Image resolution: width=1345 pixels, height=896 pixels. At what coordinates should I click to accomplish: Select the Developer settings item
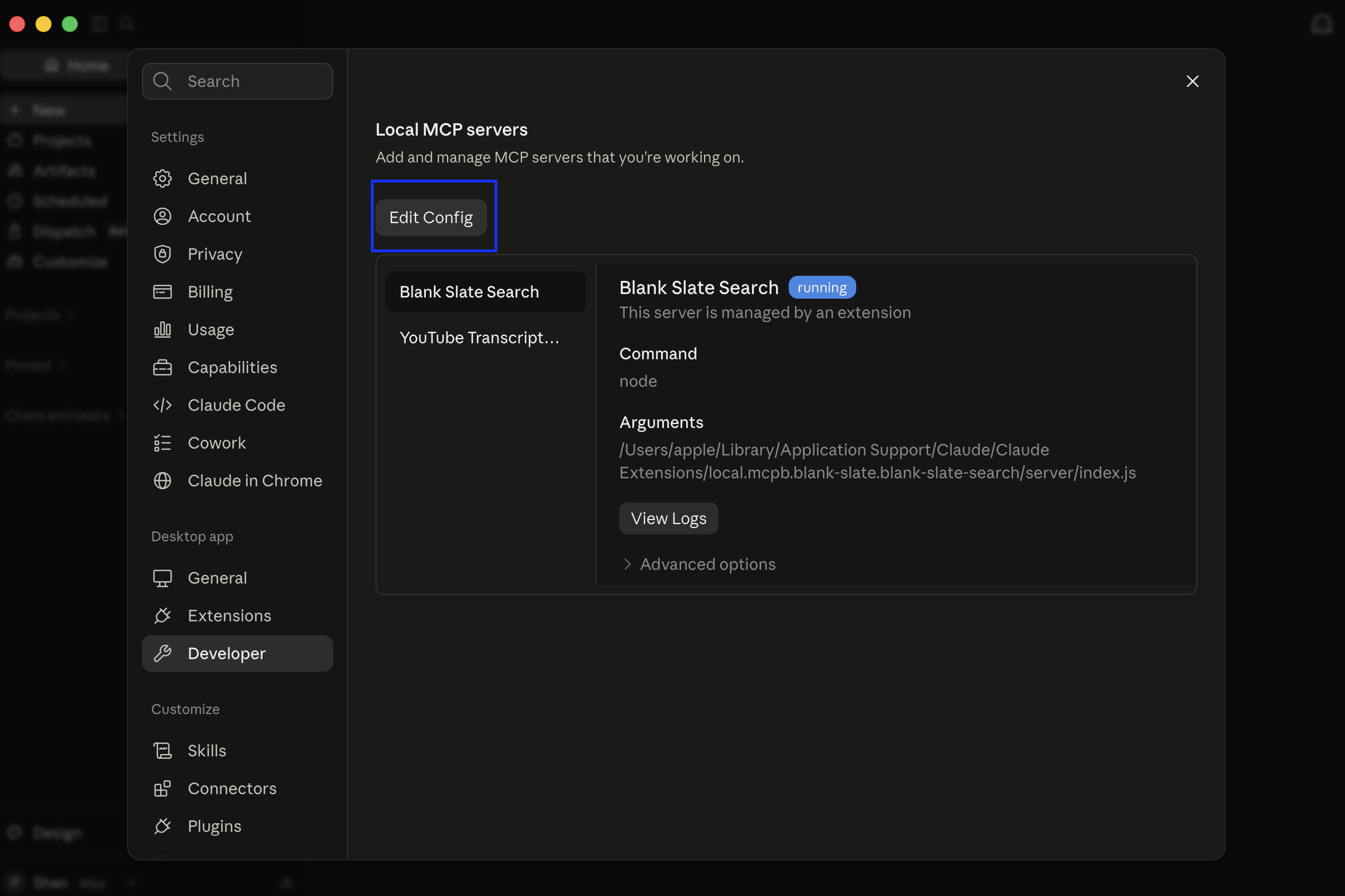(x=238, y=653)
